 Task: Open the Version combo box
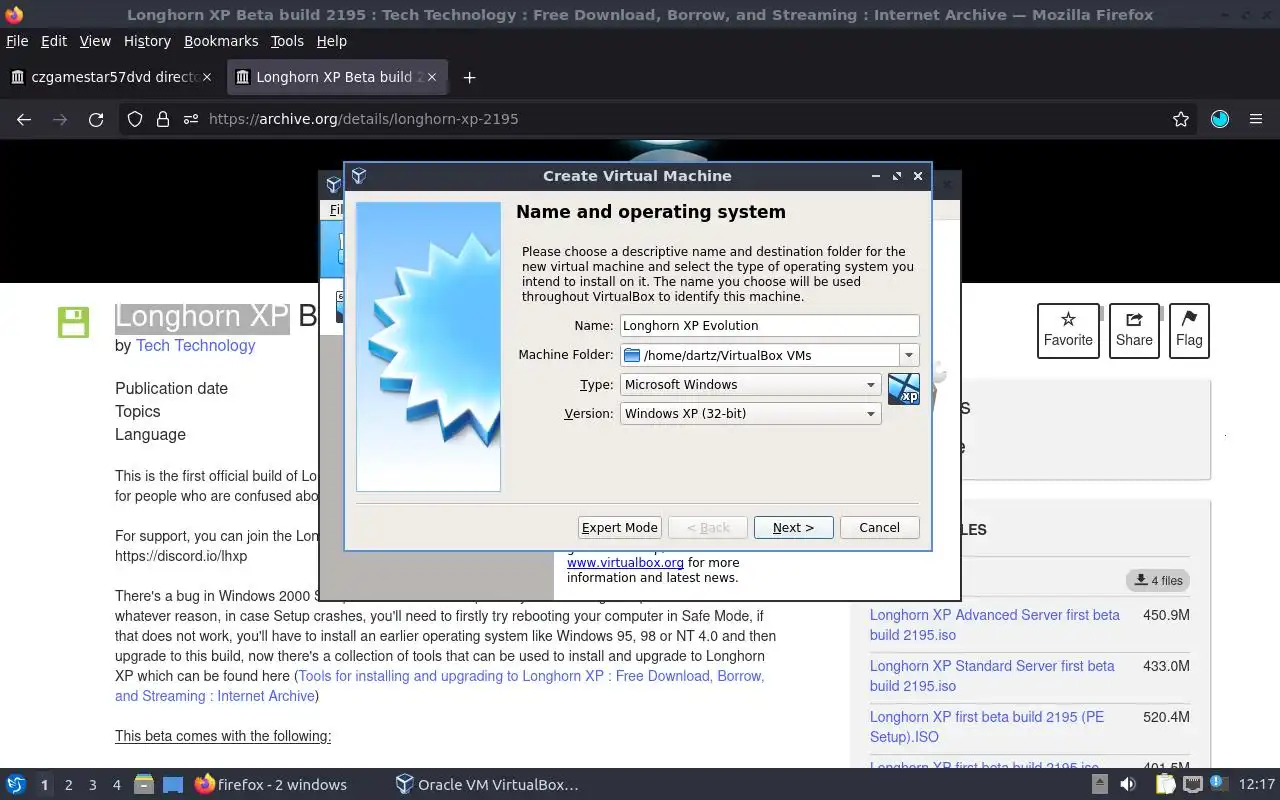tap(750, 413)
